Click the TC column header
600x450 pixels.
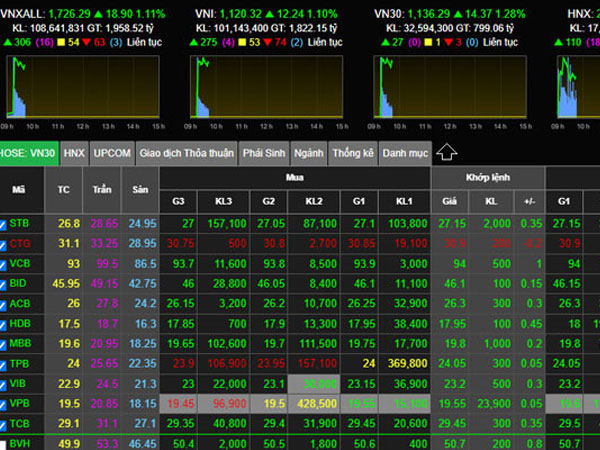(64, 189)
